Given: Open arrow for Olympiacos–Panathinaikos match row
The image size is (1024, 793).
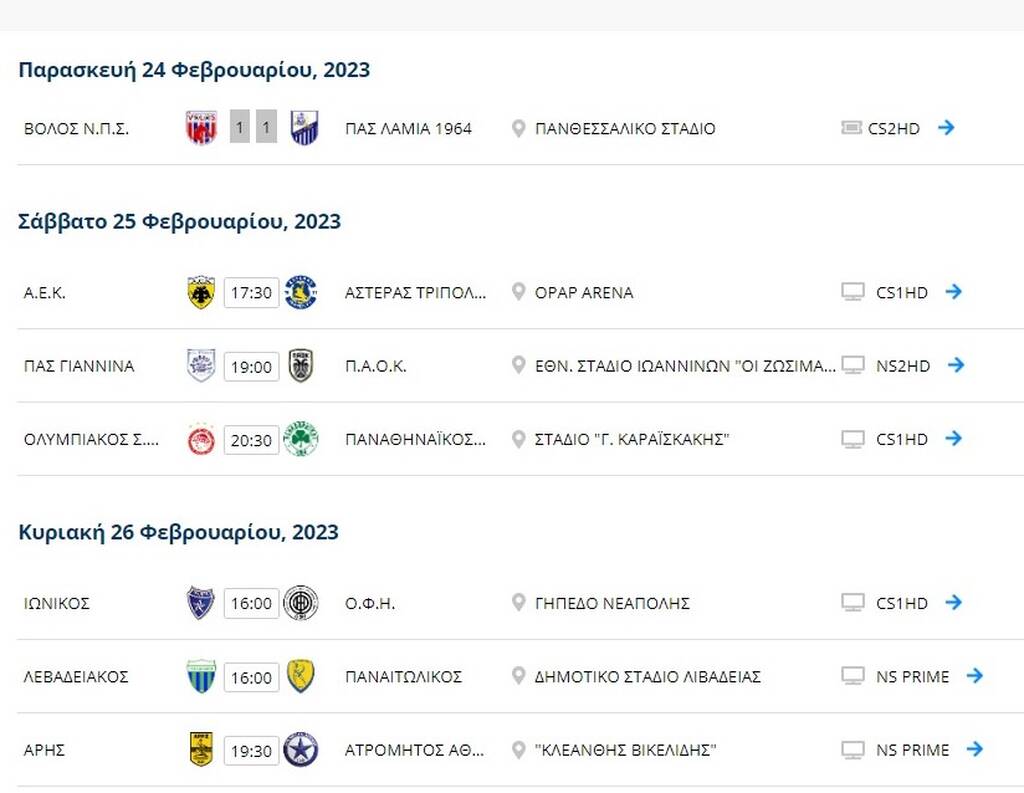Looking at the screenshot, I should (x=953, y=439).
